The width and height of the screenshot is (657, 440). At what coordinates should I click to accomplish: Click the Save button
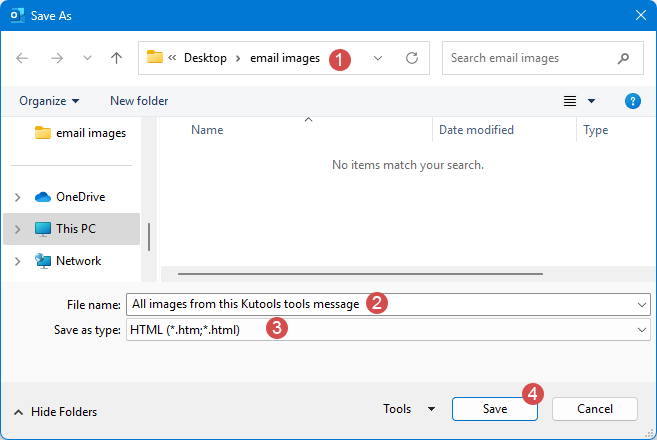pos(495,409)
